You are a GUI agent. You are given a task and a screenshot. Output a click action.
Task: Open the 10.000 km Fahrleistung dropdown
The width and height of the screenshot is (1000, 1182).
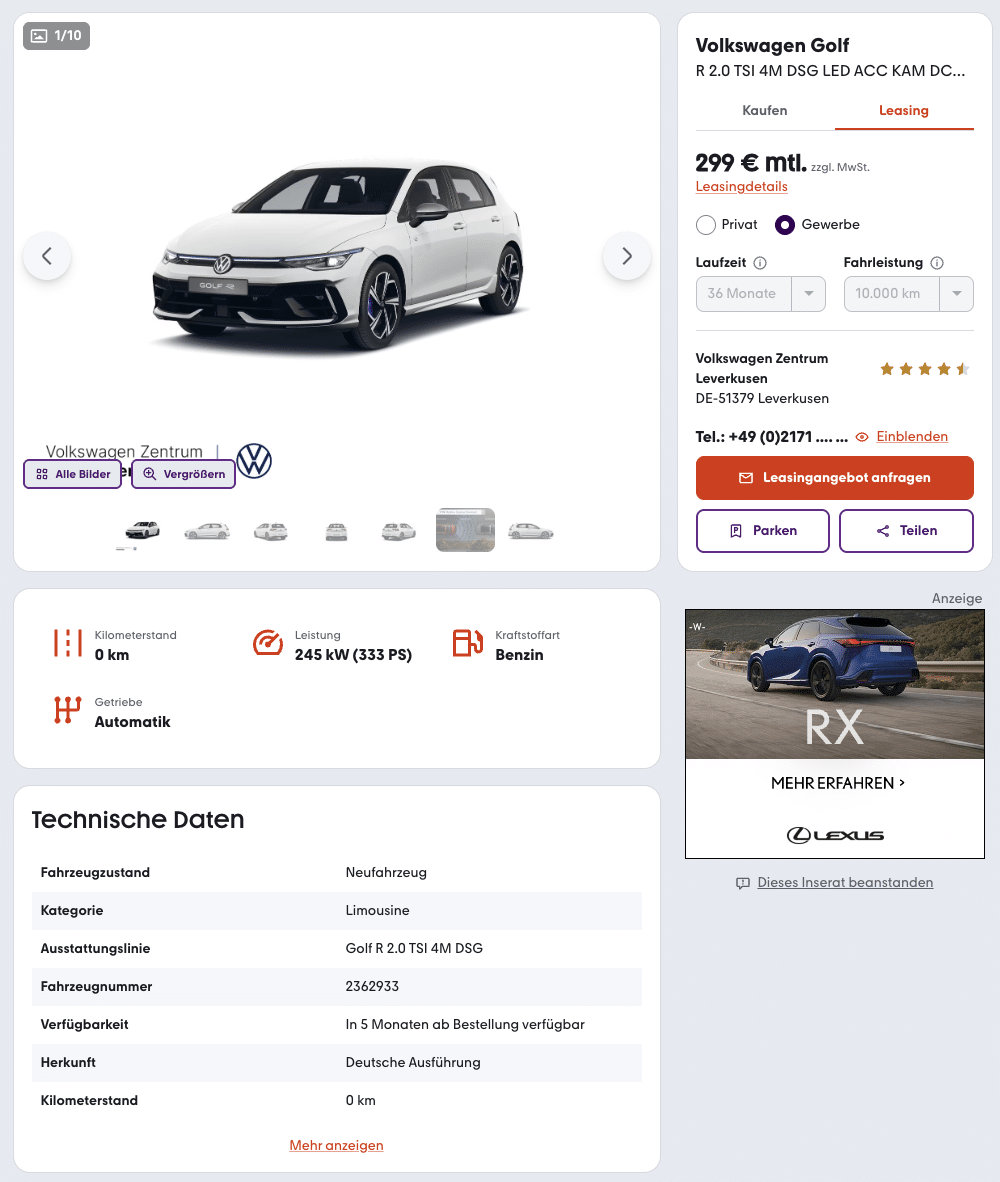[x=908, y=294]
